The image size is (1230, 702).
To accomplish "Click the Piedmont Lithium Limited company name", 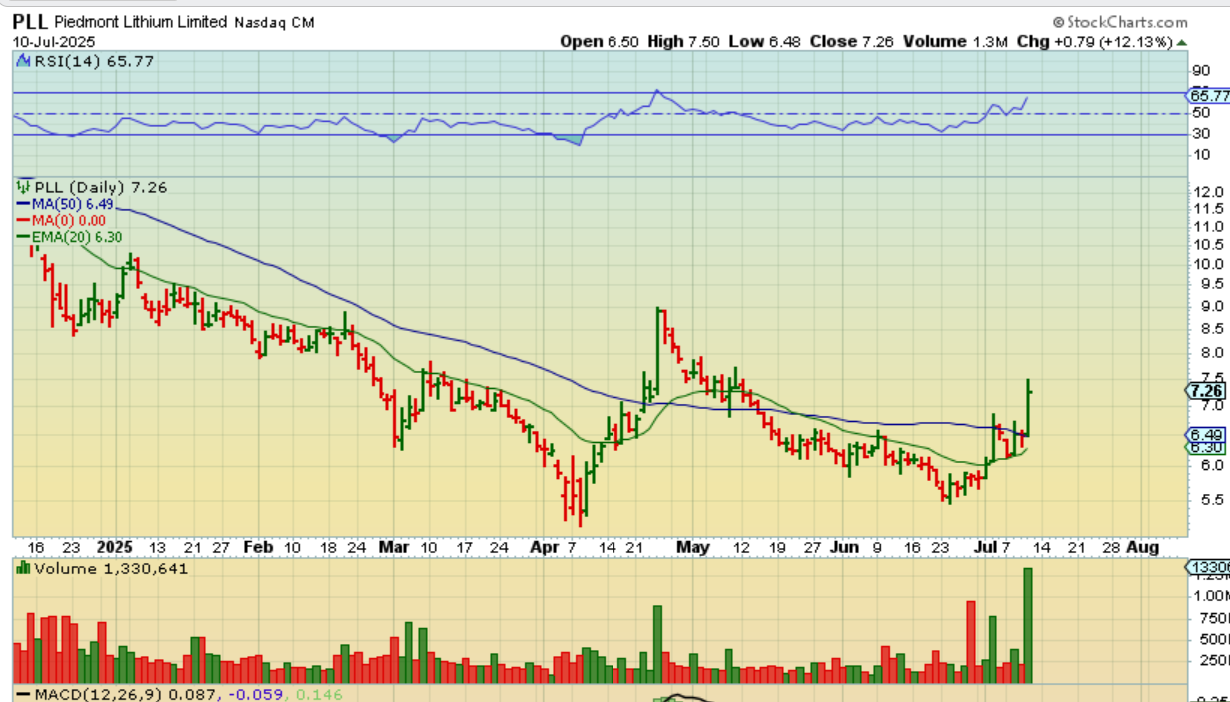I will click(x=141, y=22).
